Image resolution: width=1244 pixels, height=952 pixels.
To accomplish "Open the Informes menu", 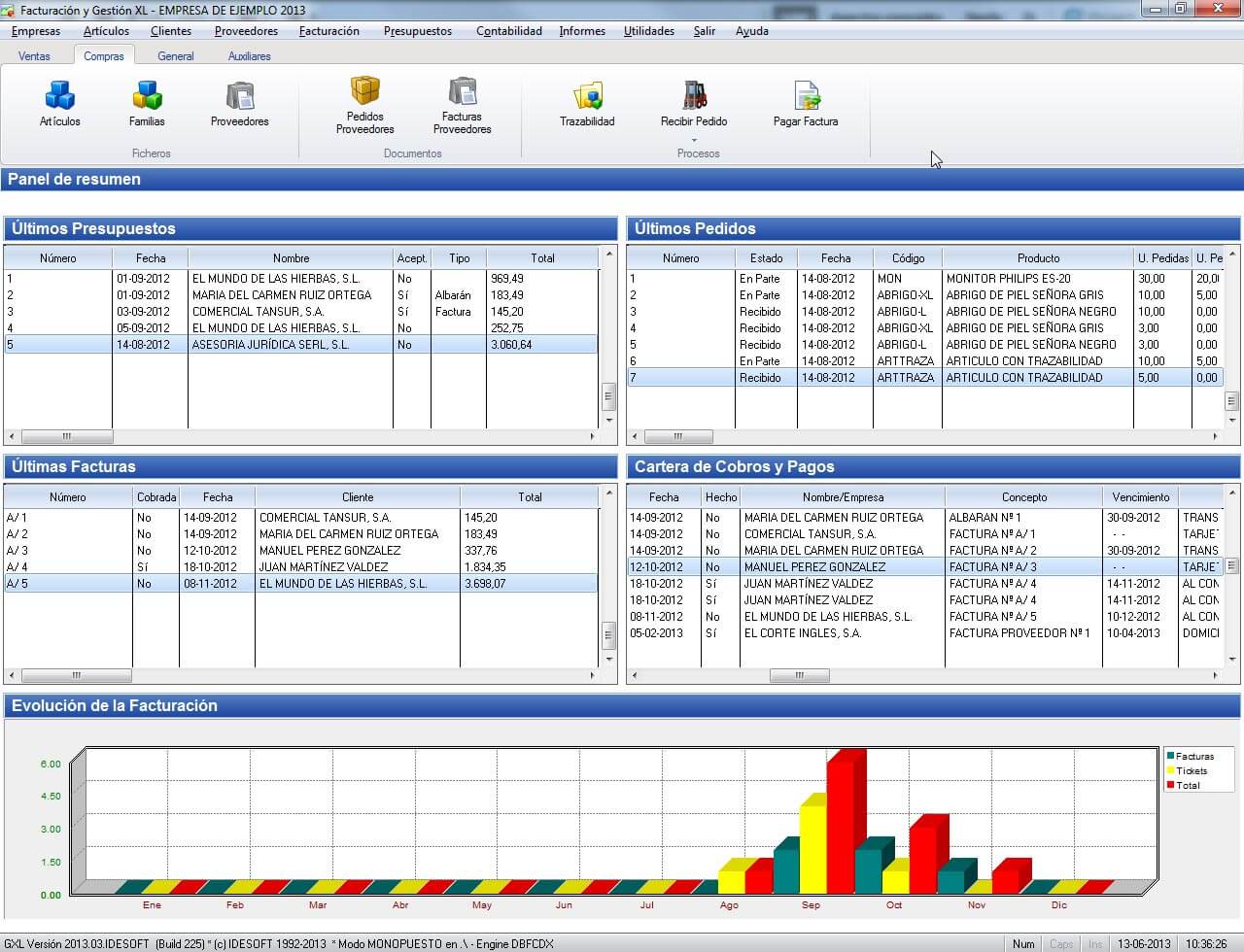I will click(582, 31).
